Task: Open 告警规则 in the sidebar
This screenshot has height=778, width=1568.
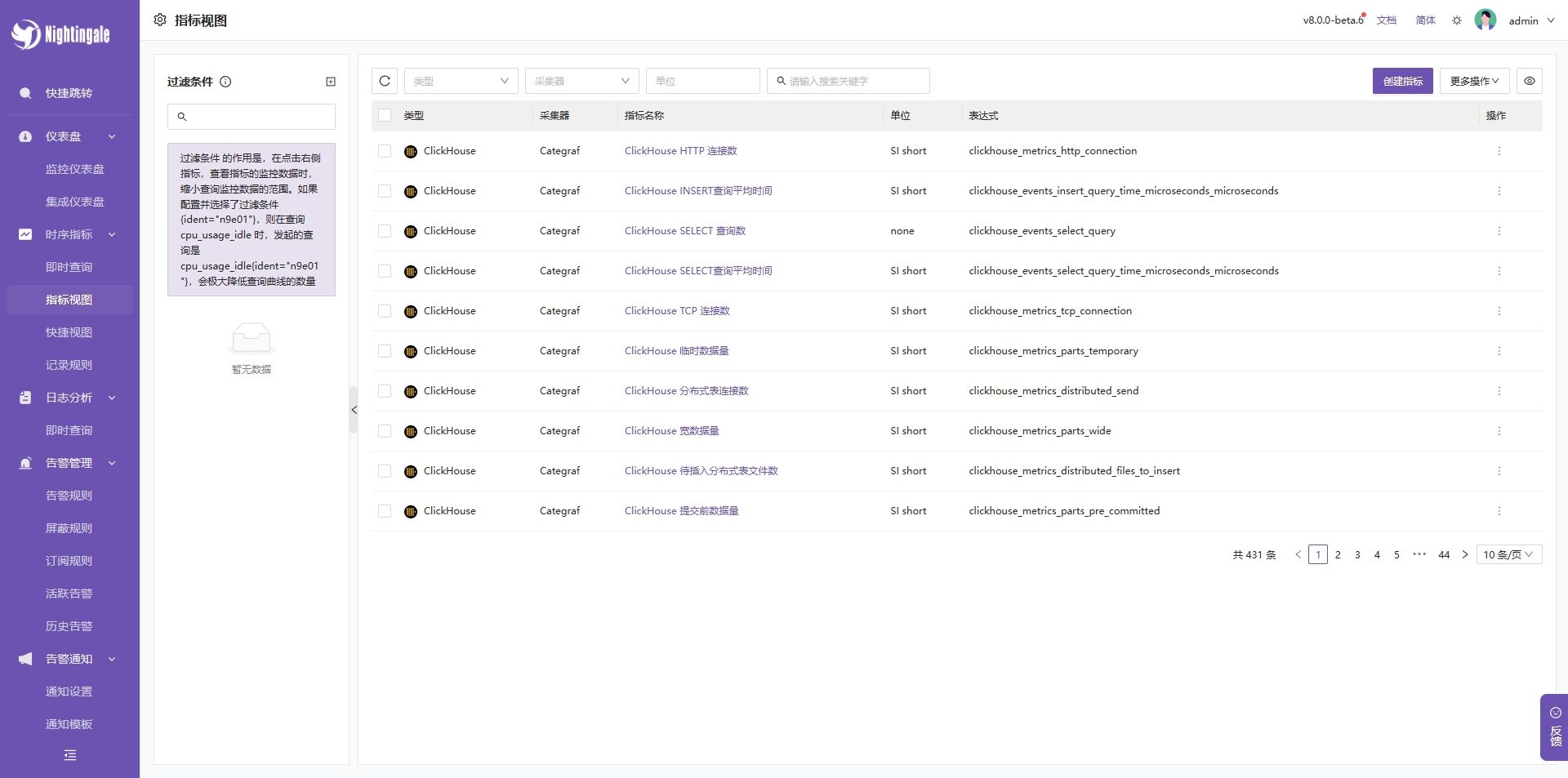Action: [x=69, y=496]
